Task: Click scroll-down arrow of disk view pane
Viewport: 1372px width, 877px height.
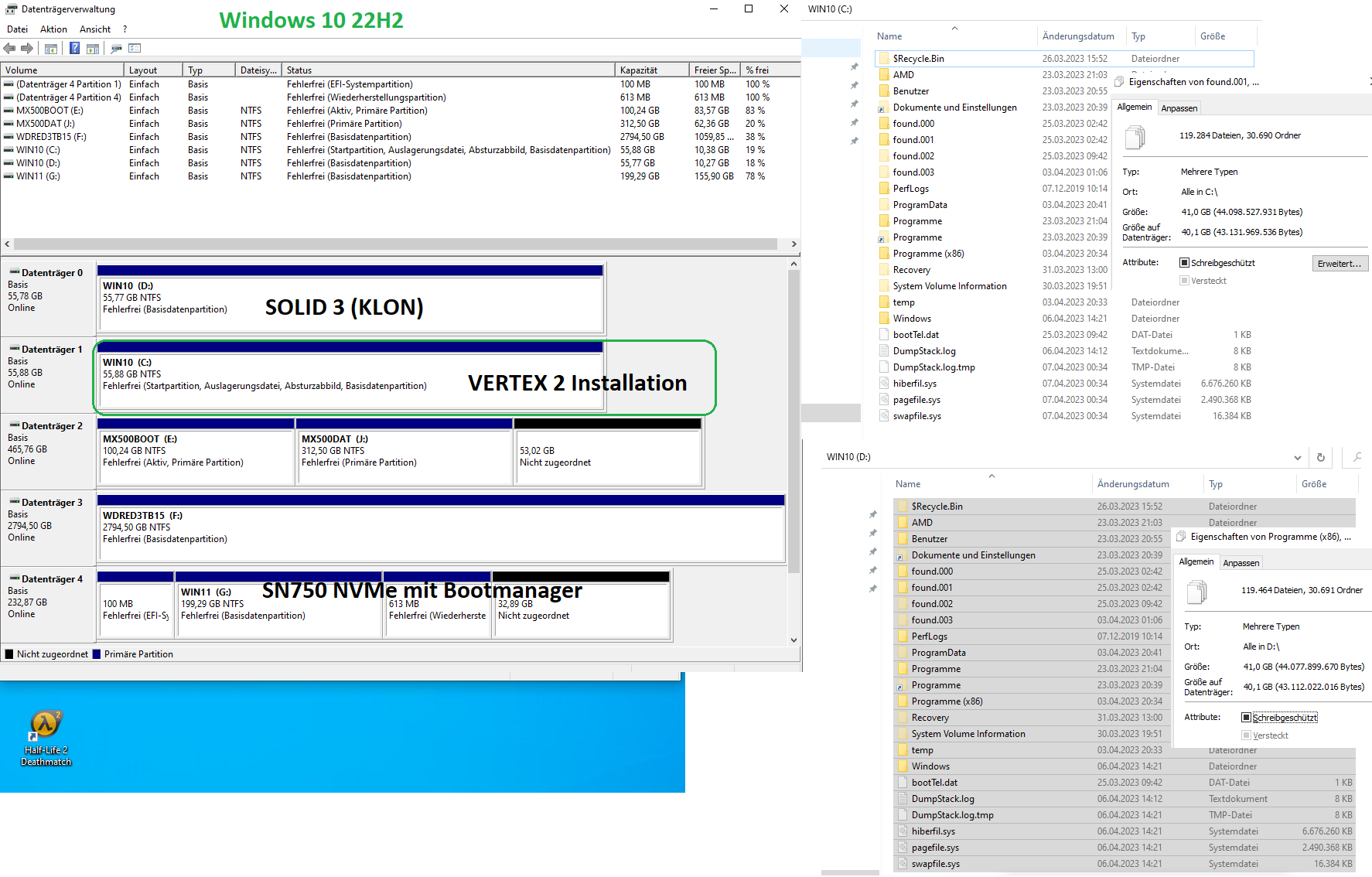Action: pyautogui.click(x=794, y=640)
